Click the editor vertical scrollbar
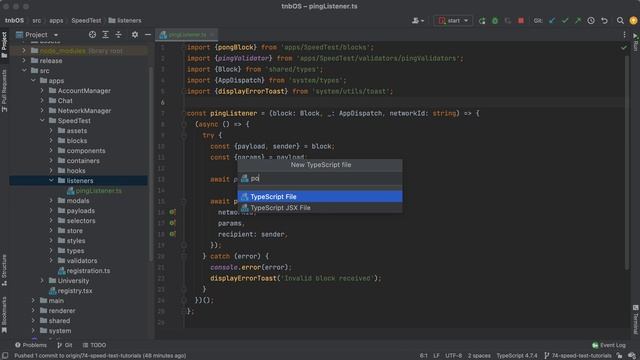640x360 pixels. pyautogui.click(x=627, y=162)
